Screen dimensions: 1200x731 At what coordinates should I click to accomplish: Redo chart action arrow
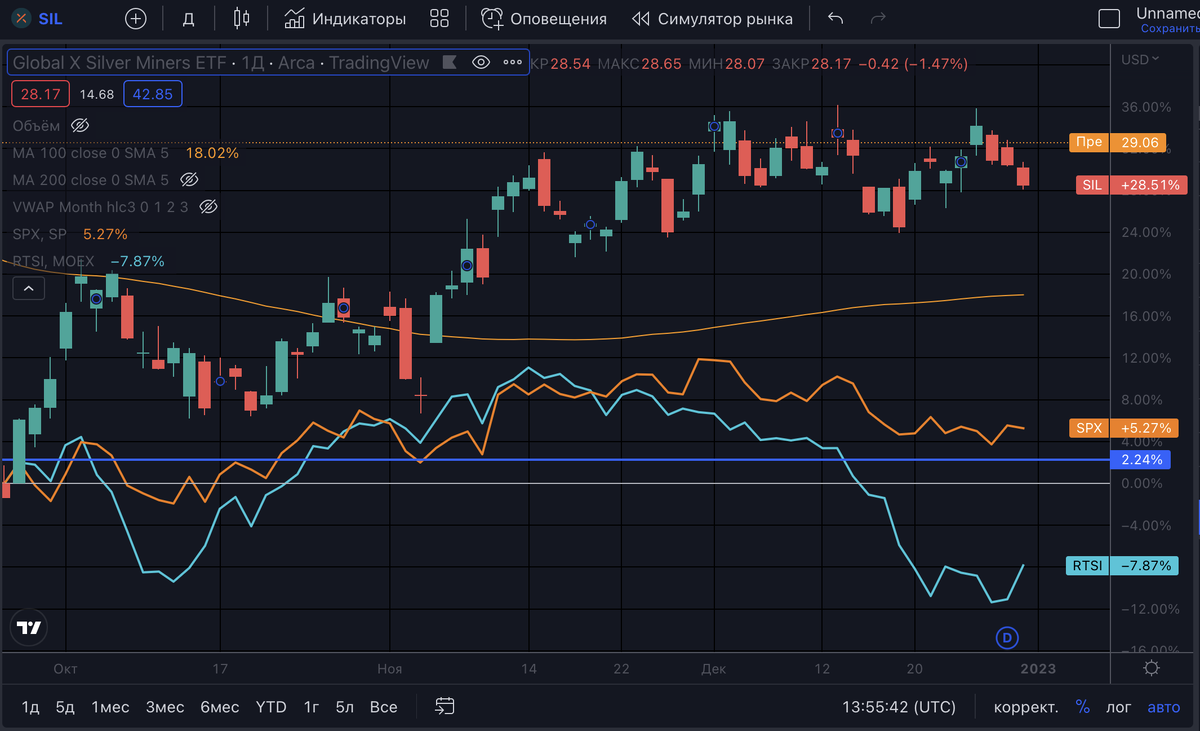[x=879, y=18]
